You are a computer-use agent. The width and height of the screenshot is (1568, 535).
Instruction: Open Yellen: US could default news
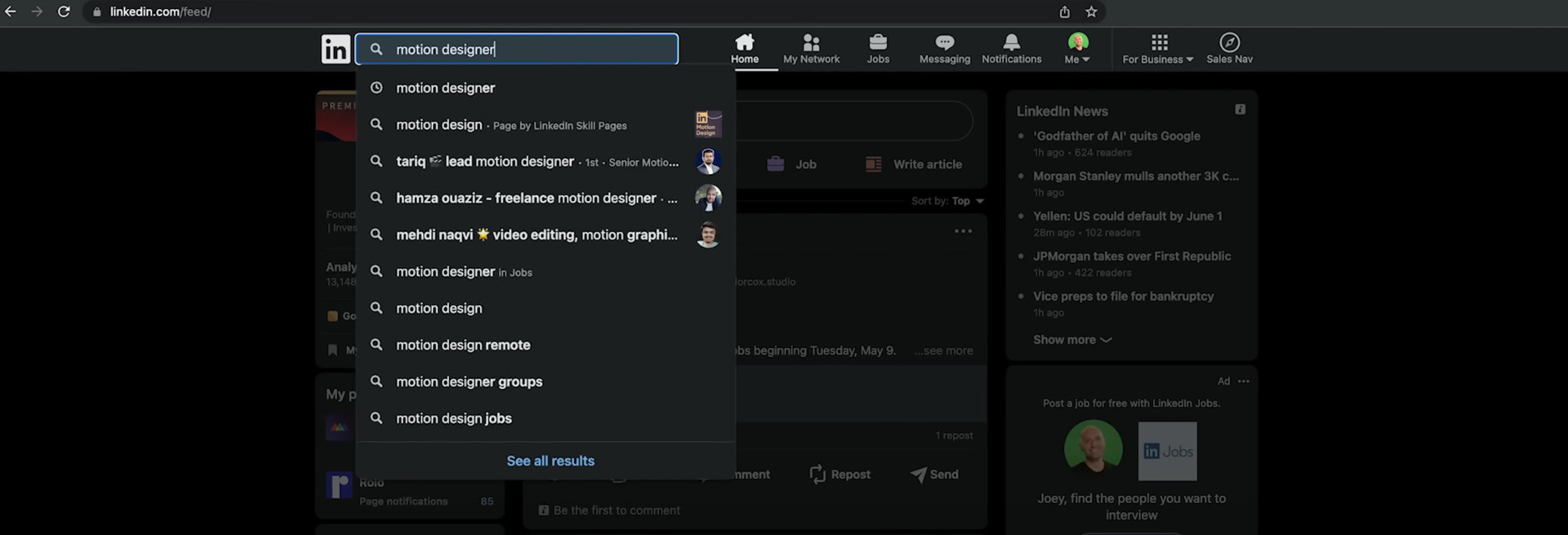(x=1127, y=216)
